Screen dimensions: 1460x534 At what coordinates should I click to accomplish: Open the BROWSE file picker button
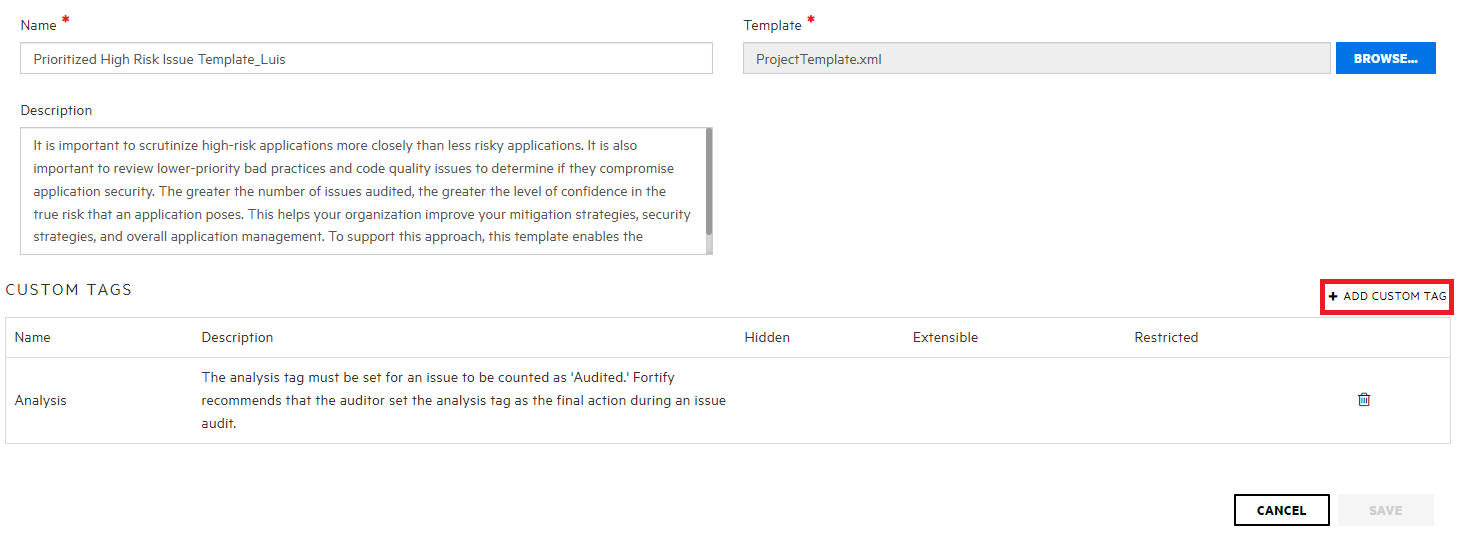coord(1385,58)
